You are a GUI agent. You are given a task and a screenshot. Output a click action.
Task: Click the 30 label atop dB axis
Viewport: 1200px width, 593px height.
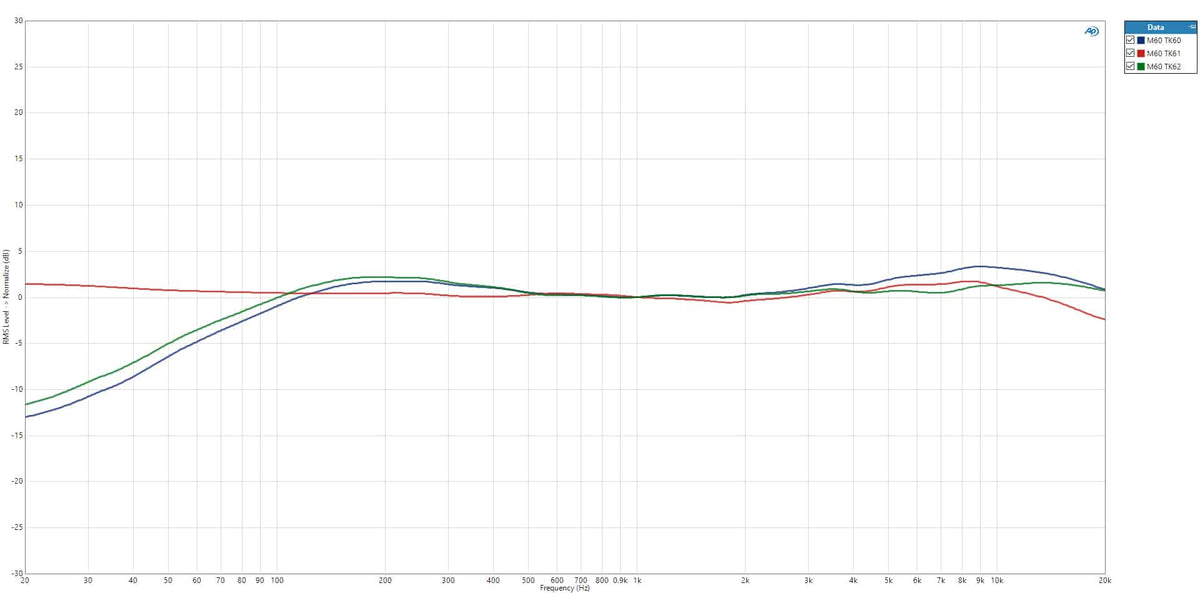tap(18, 21)
